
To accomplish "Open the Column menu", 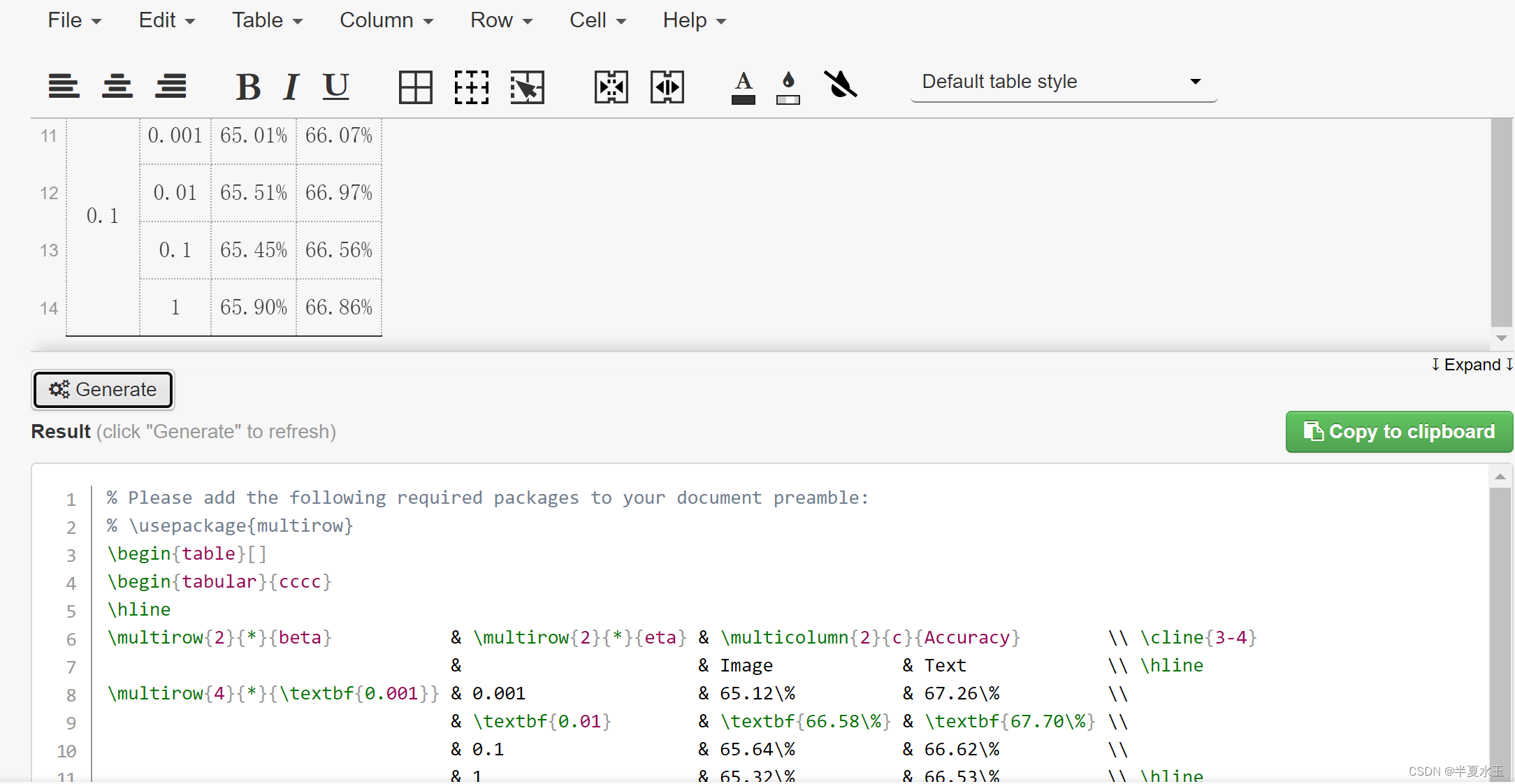I will point(386,20).
